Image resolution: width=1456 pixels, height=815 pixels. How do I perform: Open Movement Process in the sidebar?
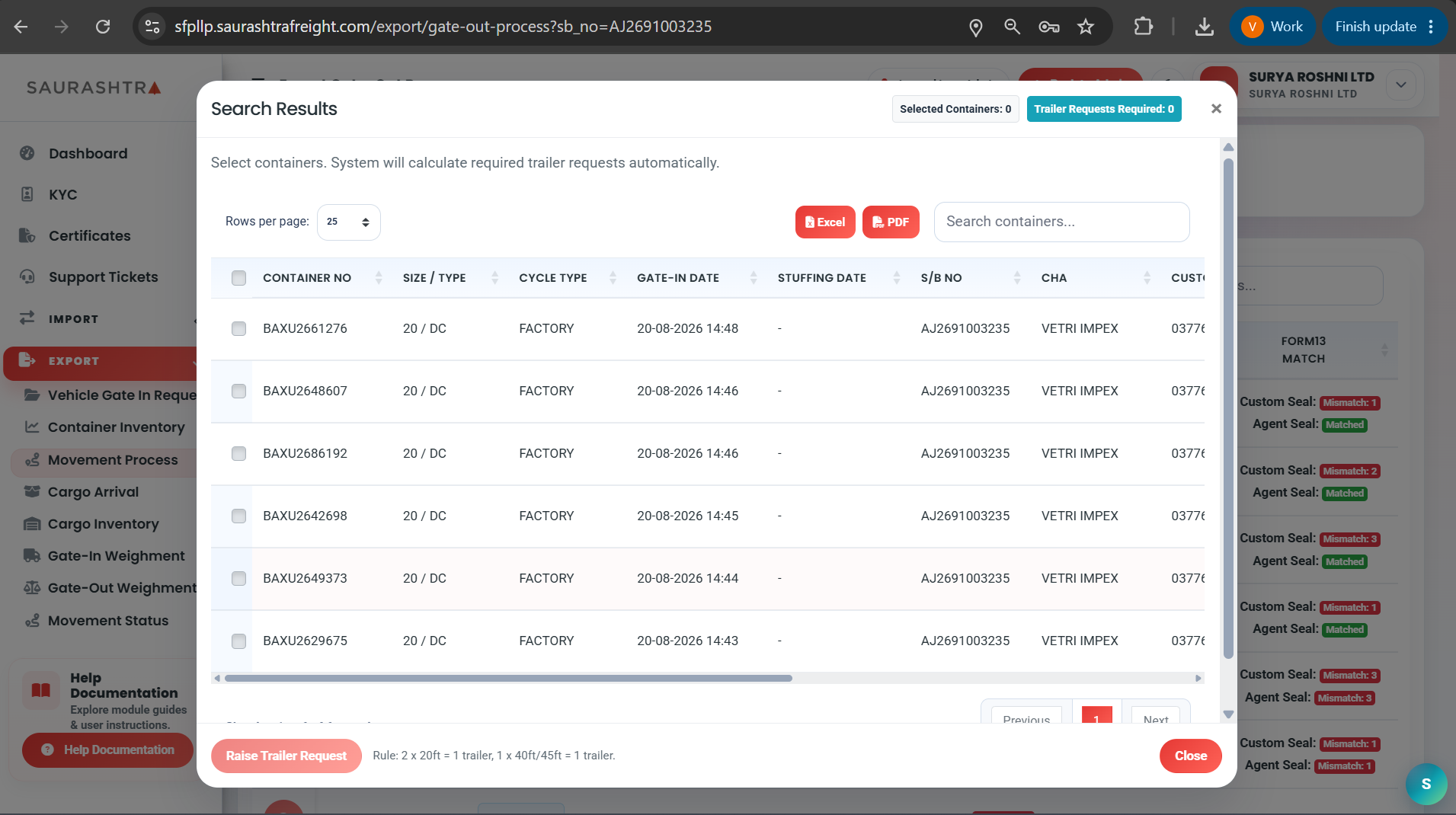coord(104,459)
